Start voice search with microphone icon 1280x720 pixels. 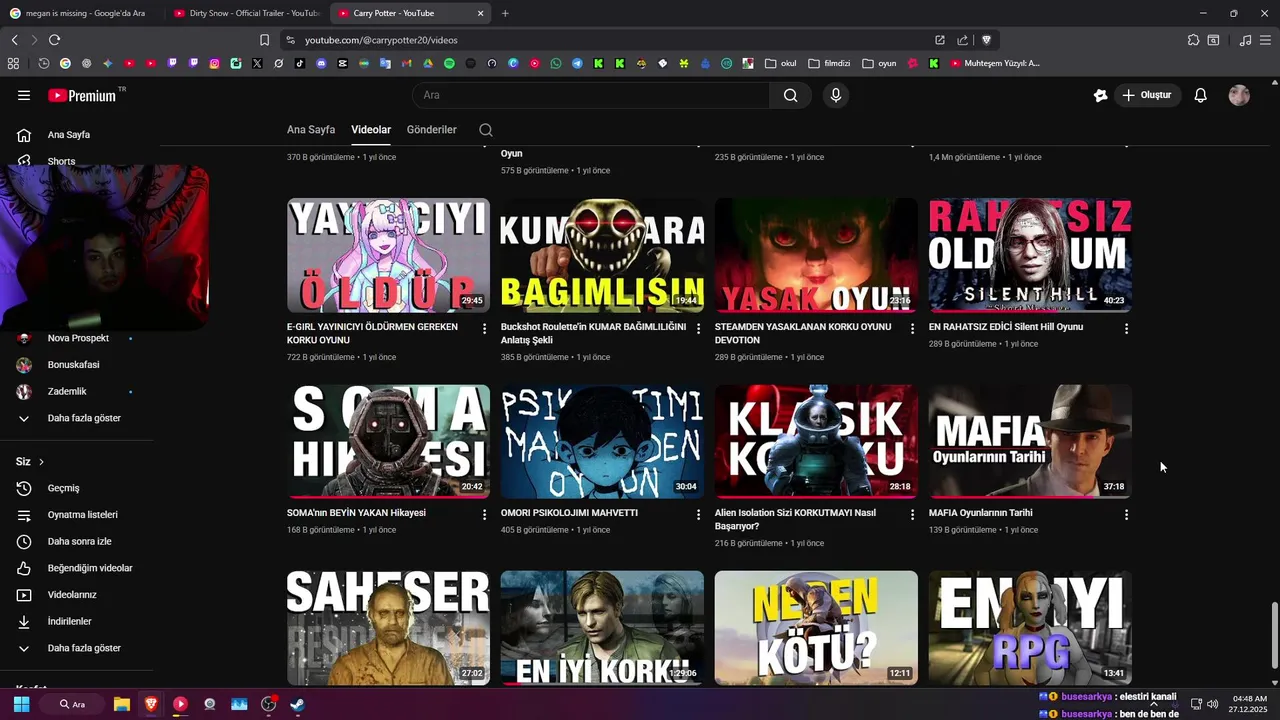tap(836, 95)
